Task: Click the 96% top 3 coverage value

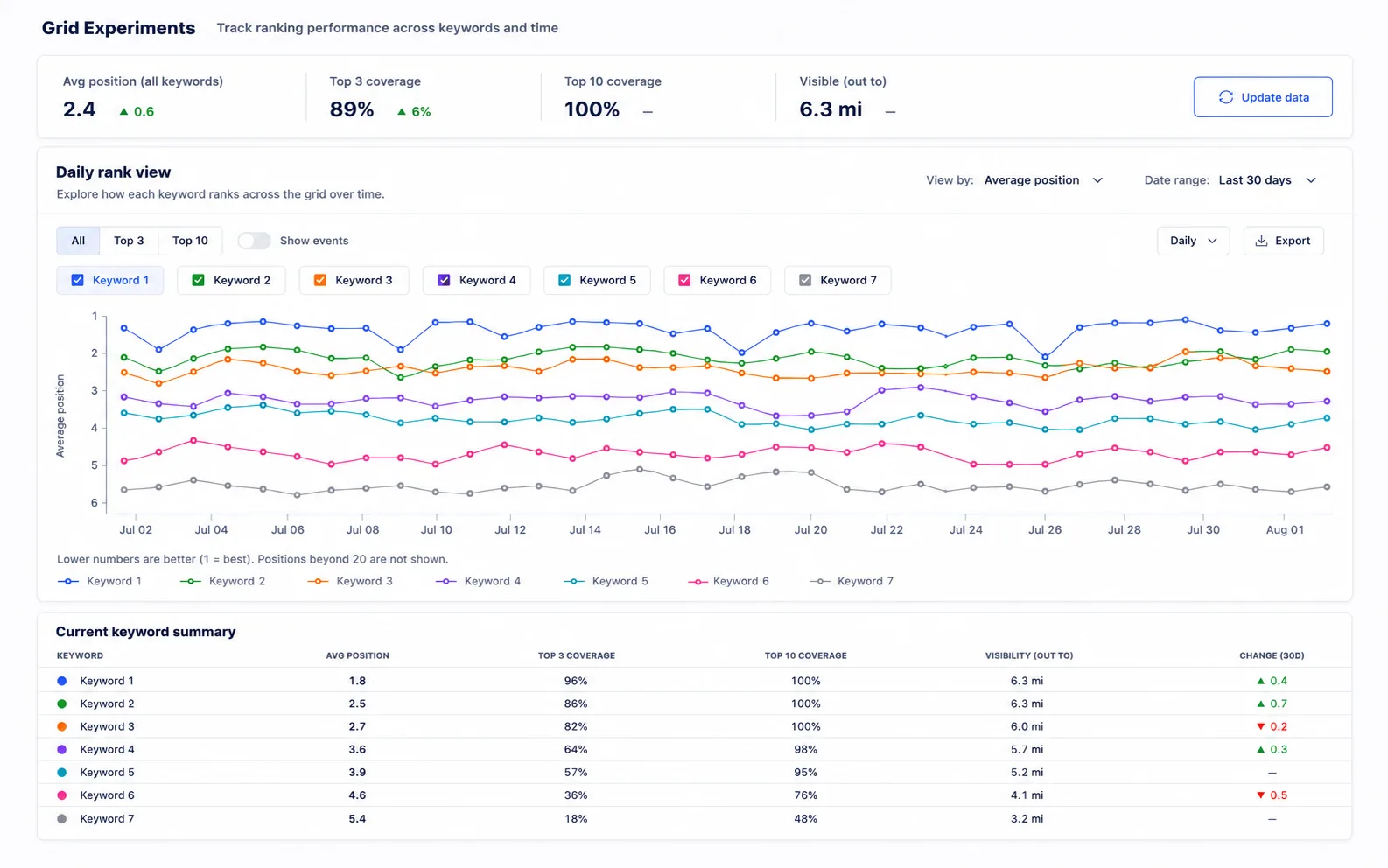Action: coord(576,681)
